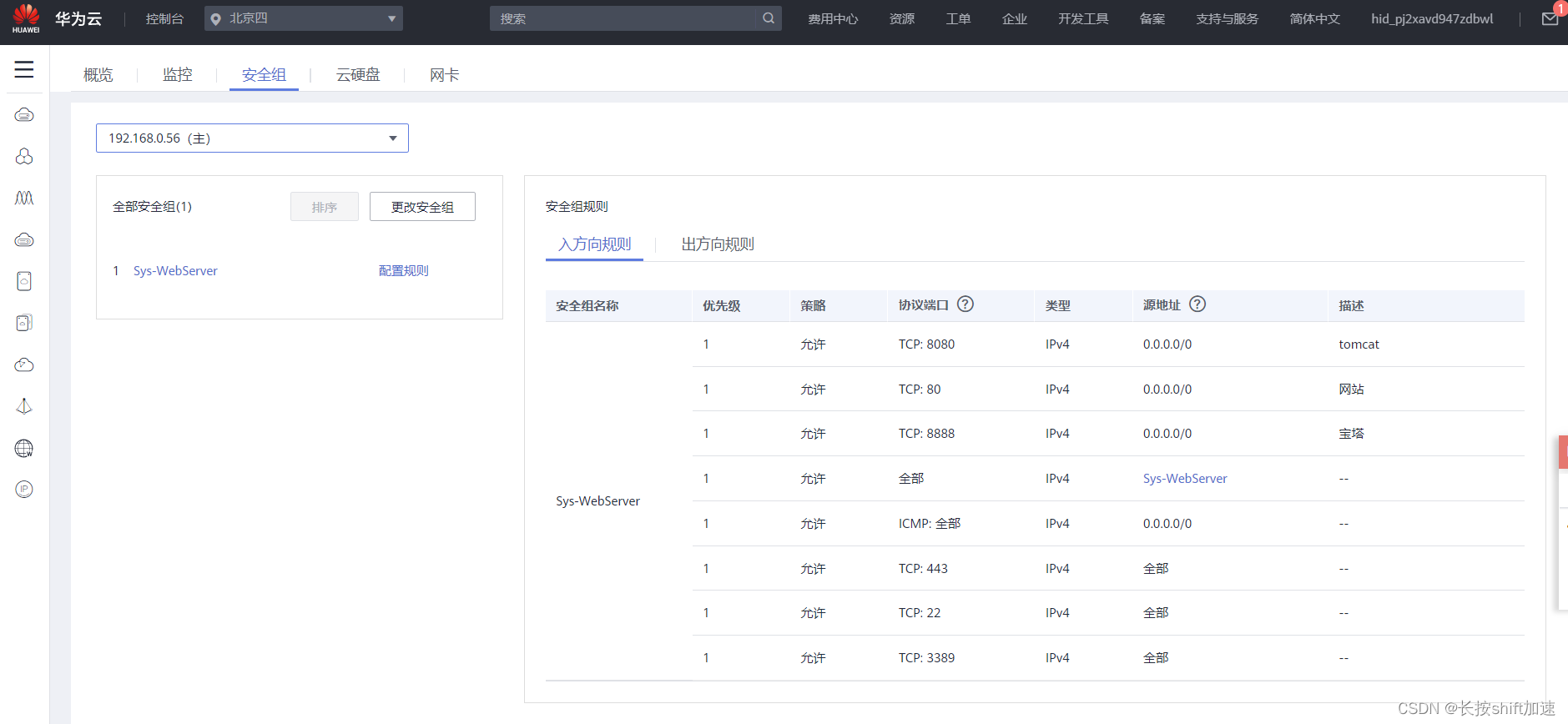Switch to the 云硬盘 tab
1568x724 pixels.
pos(358,75)
